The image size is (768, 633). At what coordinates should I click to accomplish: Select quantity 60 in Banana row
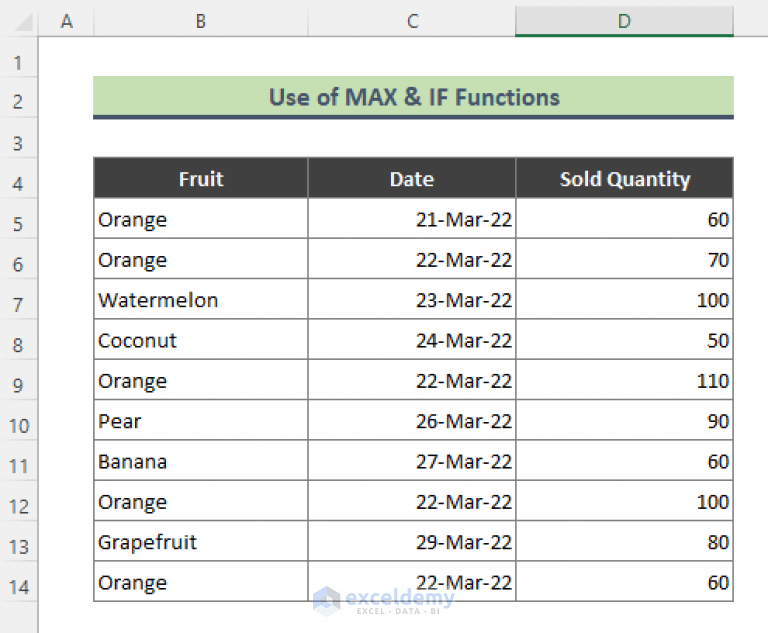(624, 461)
